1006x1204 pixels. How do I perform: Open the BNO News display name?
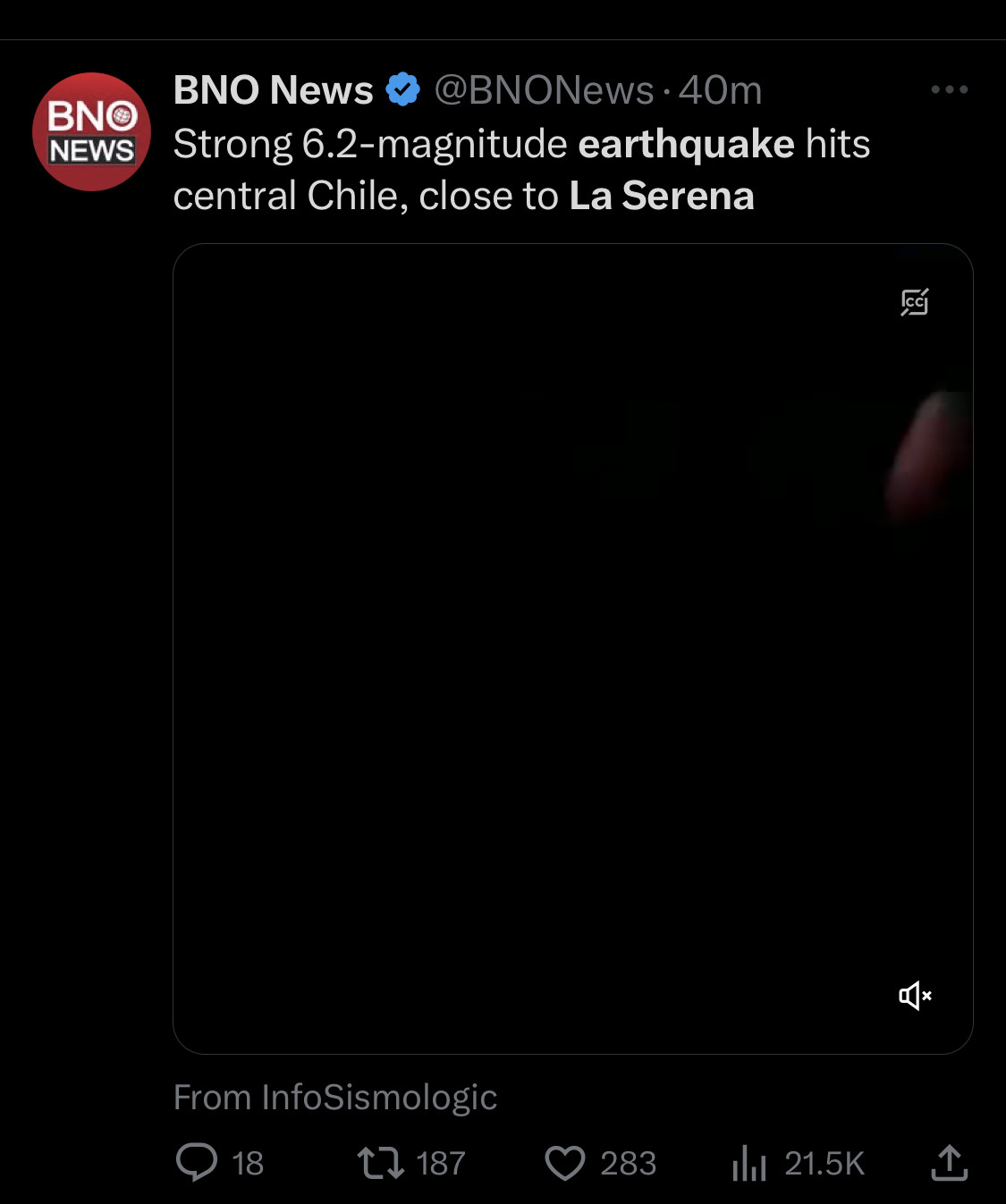pyautogui.click(x=273, y=89)
